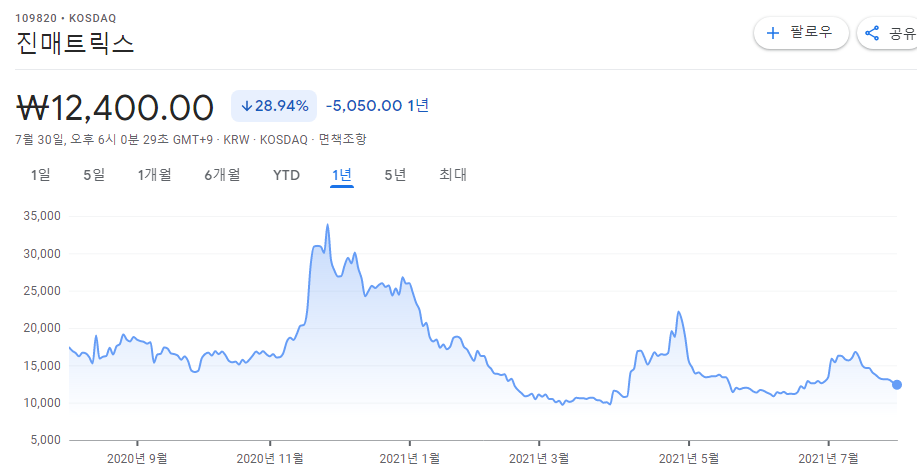
Task: Select the 1개월 range tab
Action: [x=154, y=175]
